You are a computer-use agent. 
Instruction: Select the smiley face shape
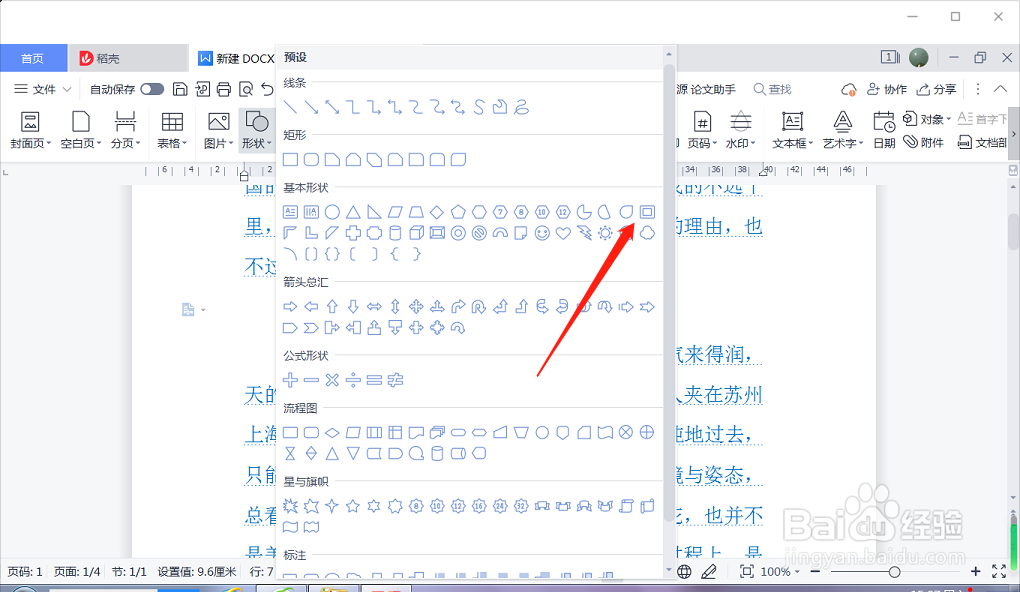[542, 233]
